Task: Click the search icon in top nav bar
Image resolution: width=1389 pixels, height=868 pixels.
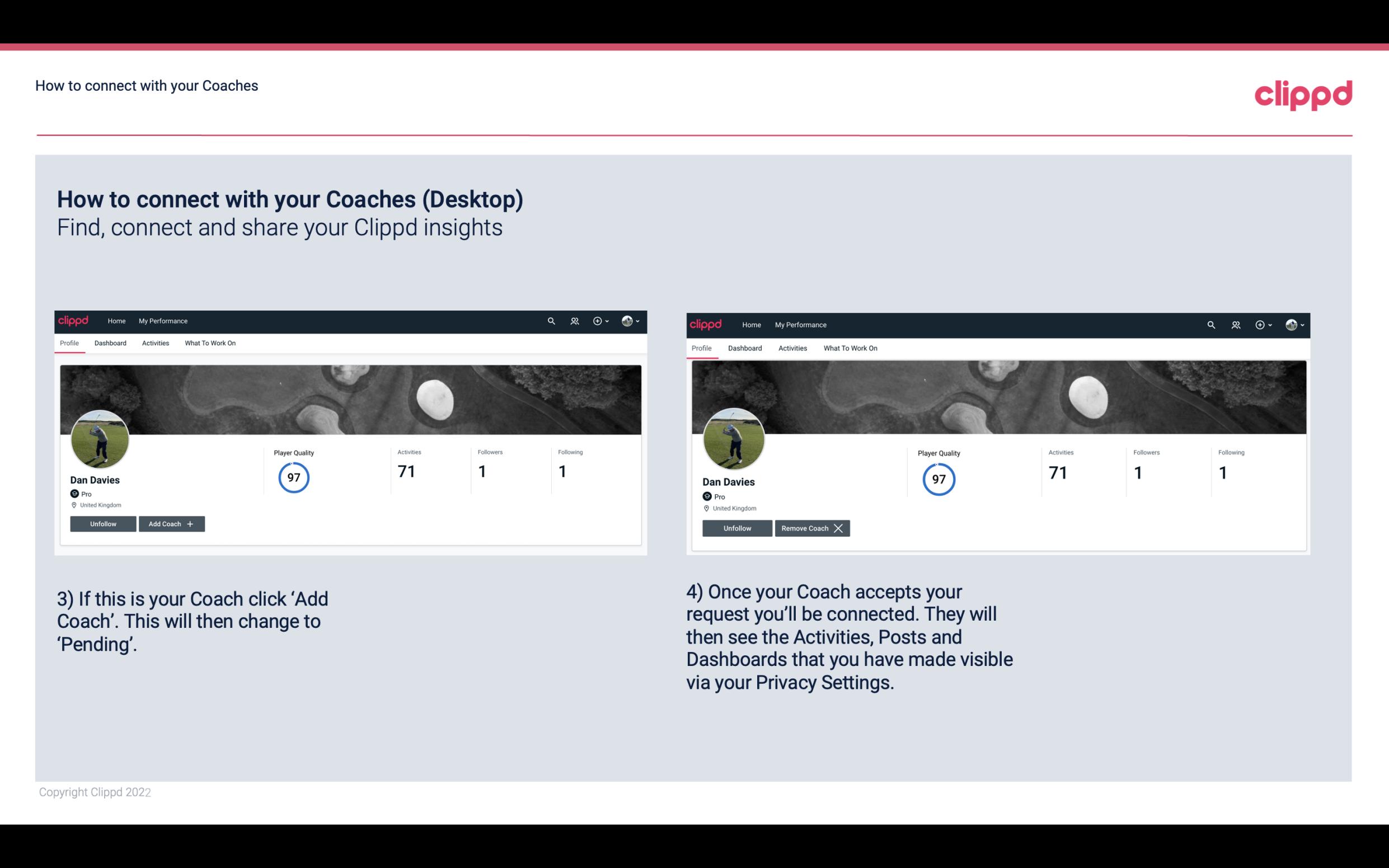Action: pyautogui.click(x=552, y=320)
